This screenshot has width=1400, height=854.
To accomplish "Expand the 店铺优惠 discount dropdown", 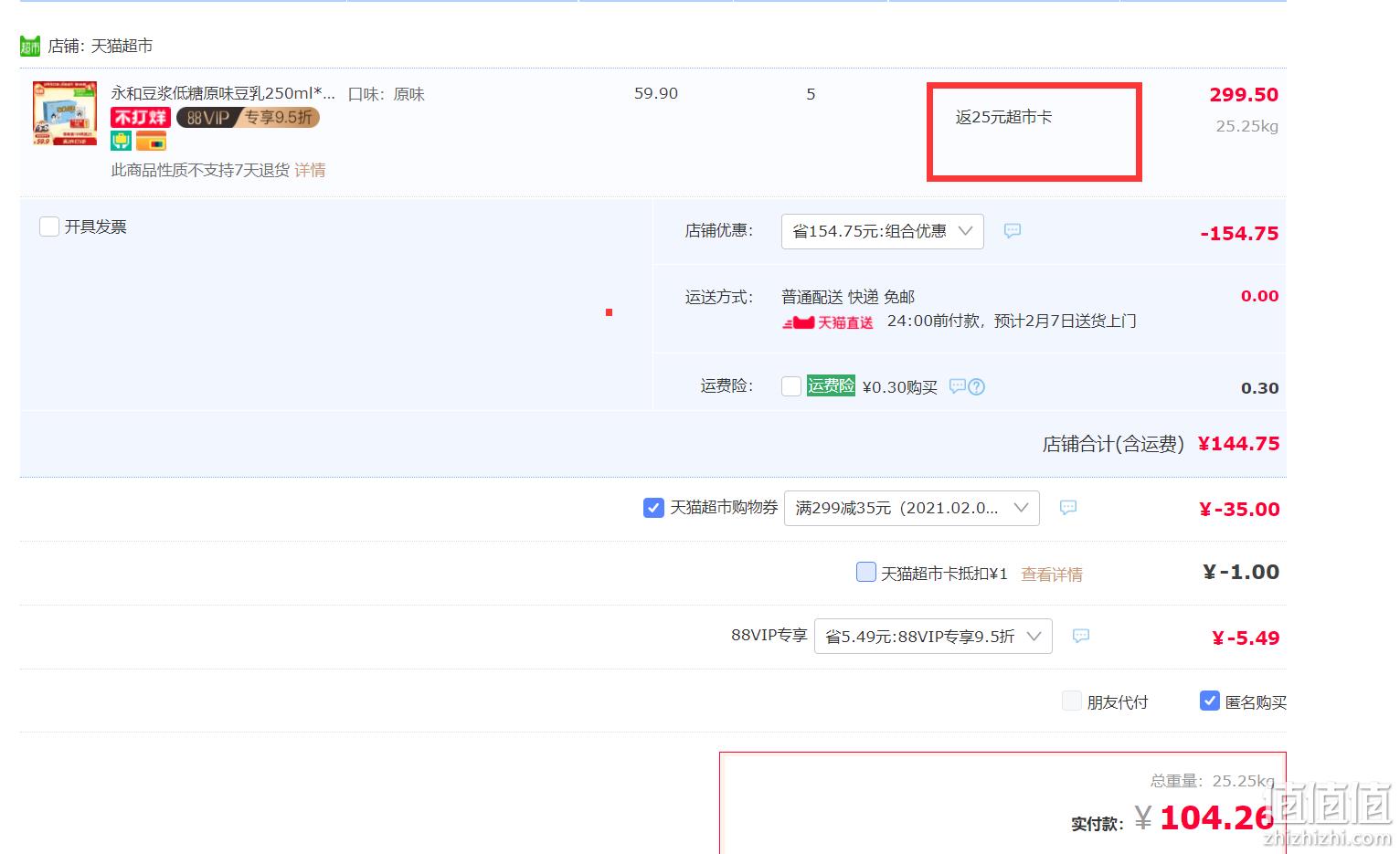I will click(882, 231).
